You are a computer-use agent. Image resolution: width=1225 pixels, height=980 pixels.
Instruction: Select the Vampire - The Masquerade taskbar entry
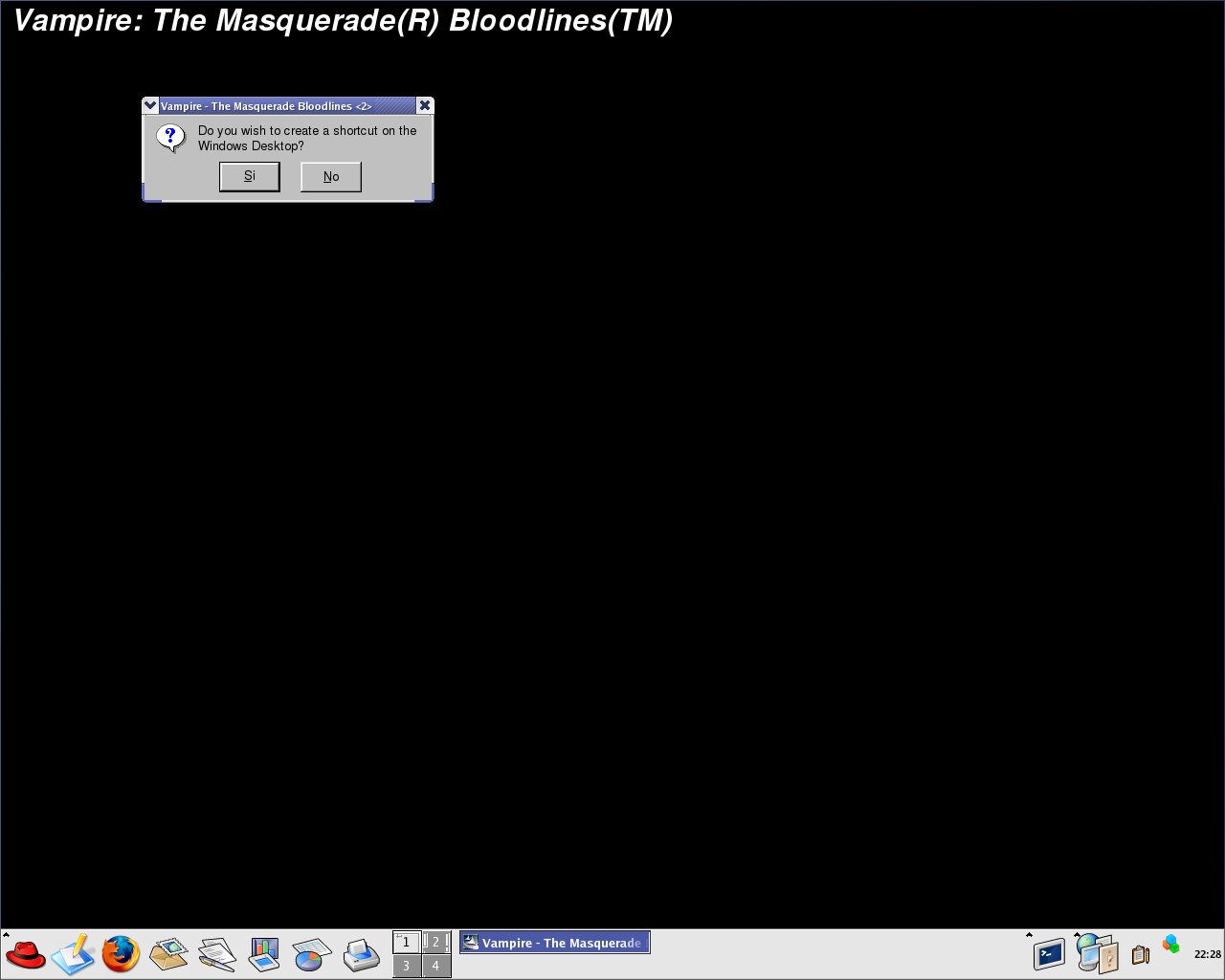555,943
